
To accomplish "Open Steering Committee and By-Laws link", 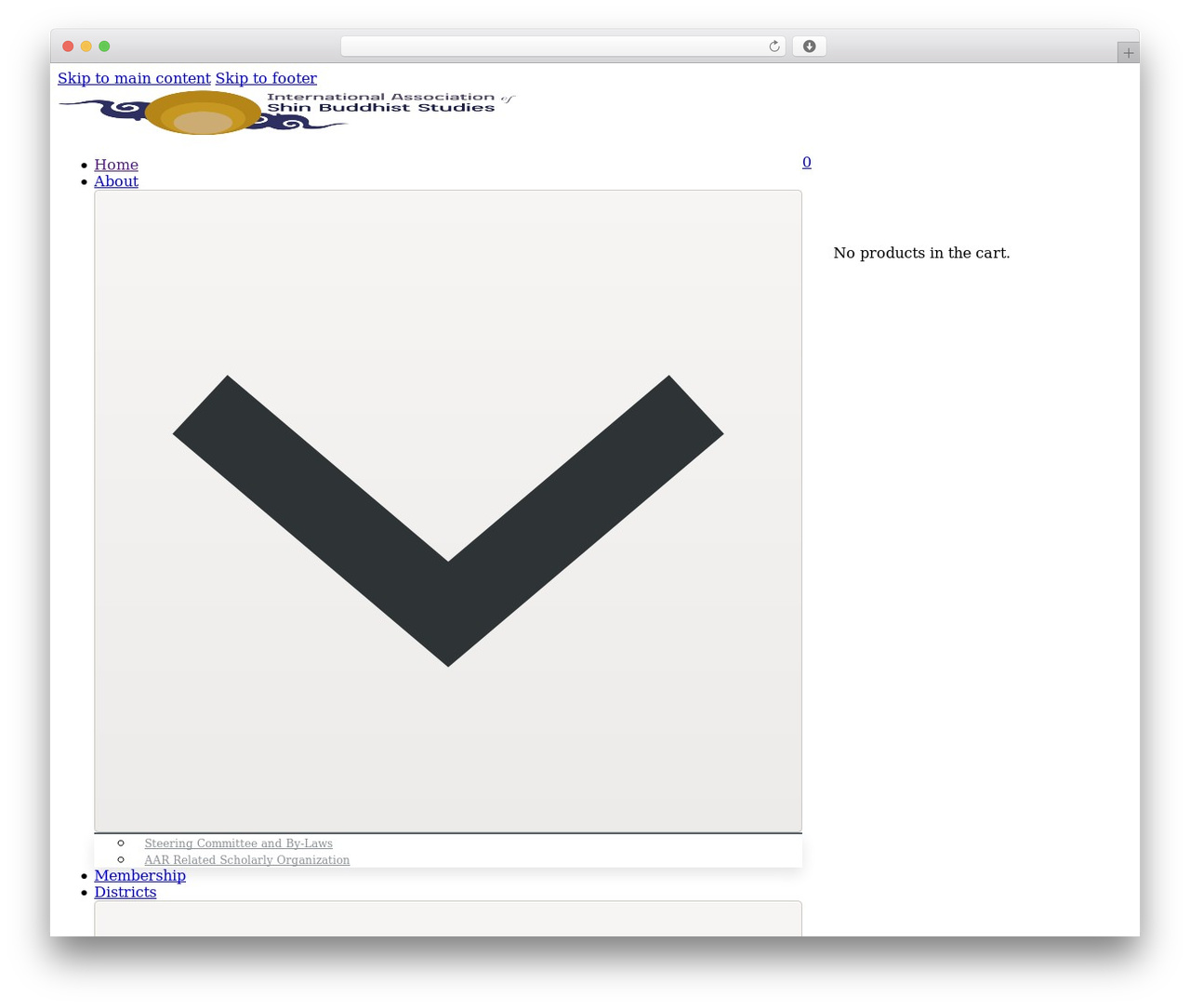I will (x=238, y=843).
